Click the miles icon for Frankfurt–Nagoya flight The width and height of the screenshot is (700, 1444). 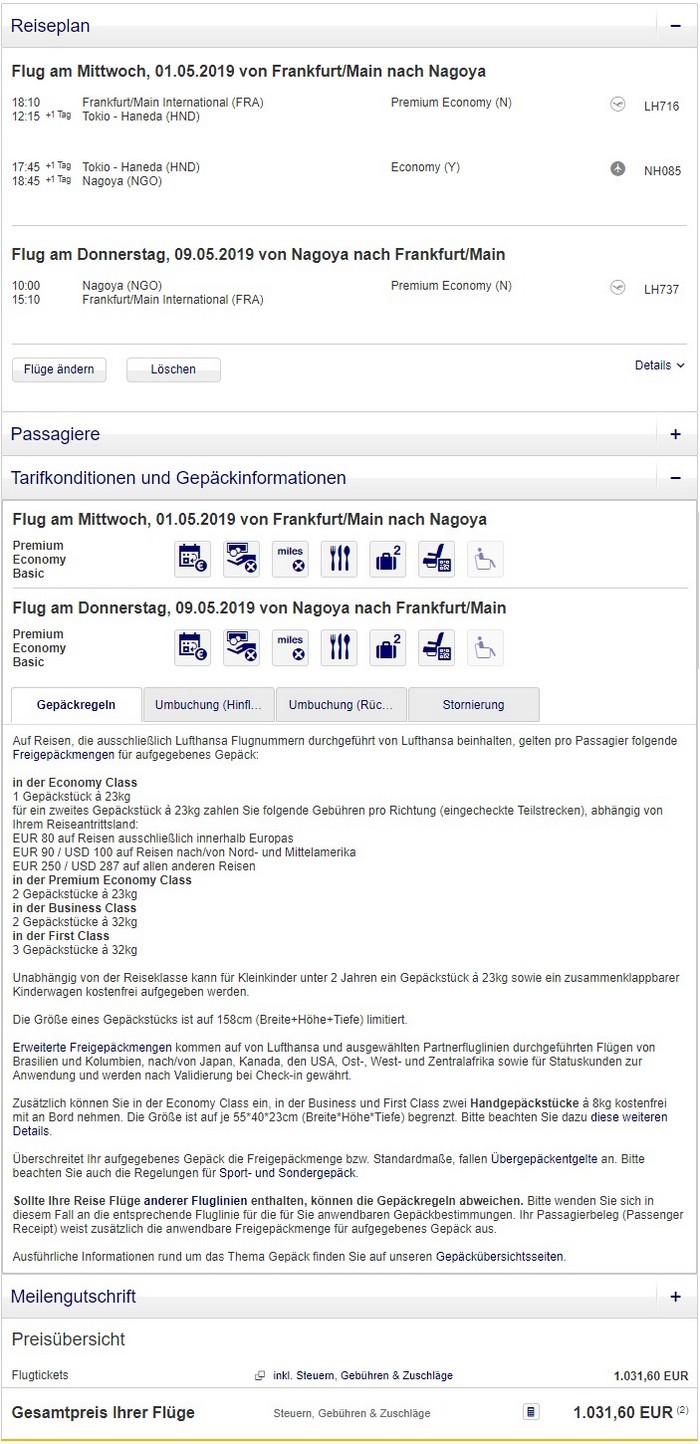[x=290, y=559]
